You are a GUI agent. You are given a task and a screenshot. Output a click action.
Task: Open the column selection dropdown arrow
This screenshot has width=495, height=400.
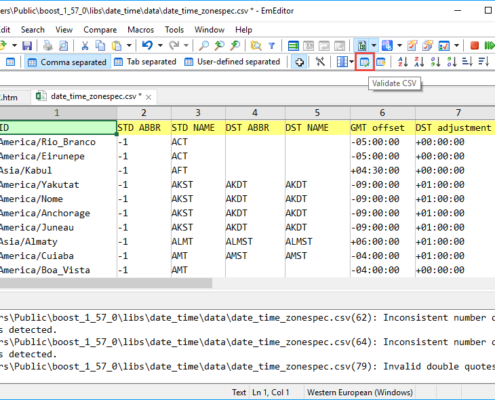[351, 62]
